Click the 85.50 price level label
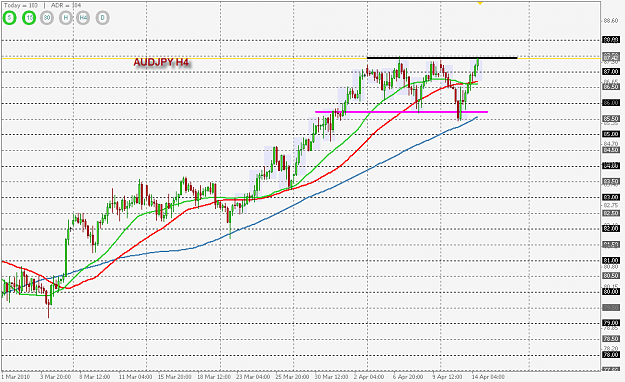Screen dimensions: 625x382 (x=611, y=119)
